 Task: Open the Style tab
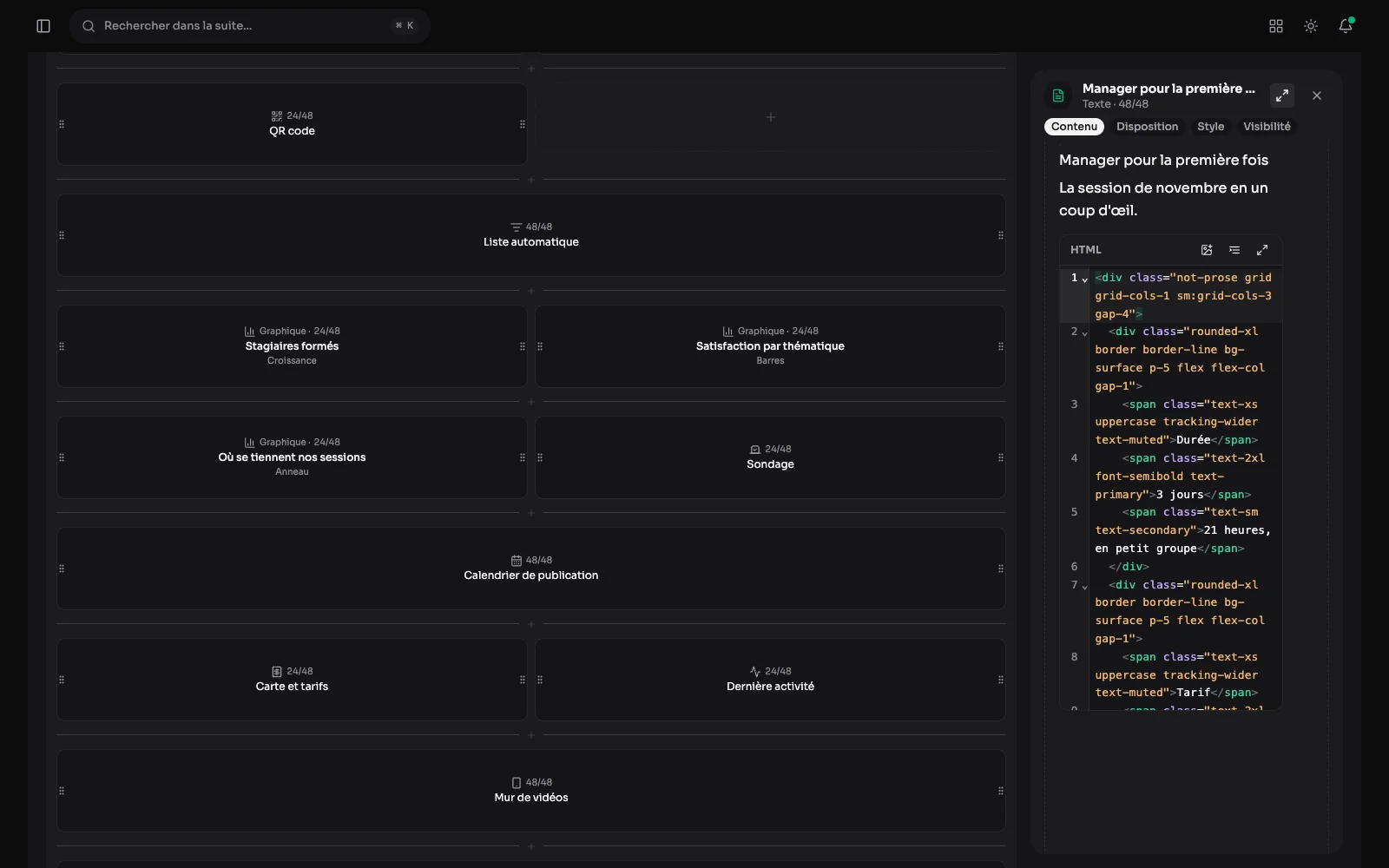pos(1210,127)
